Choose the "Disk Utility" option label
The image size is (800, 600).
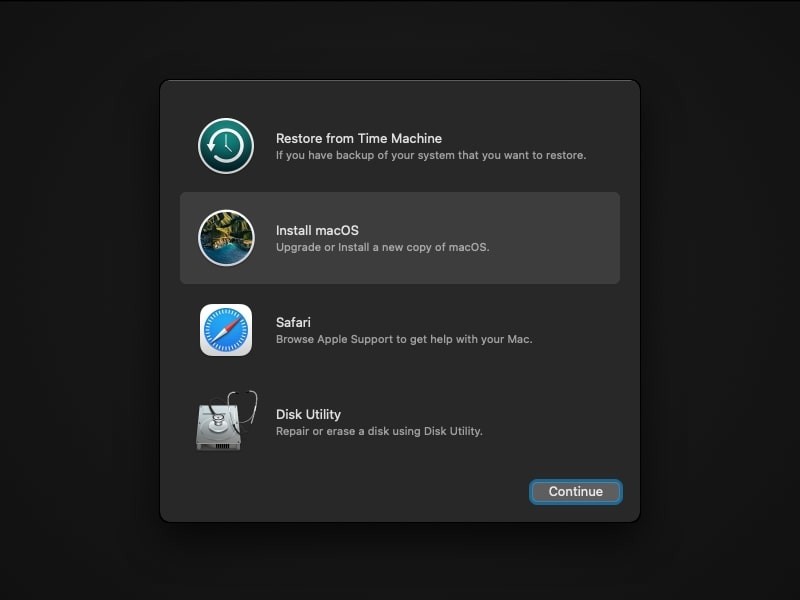coord(308,414)
